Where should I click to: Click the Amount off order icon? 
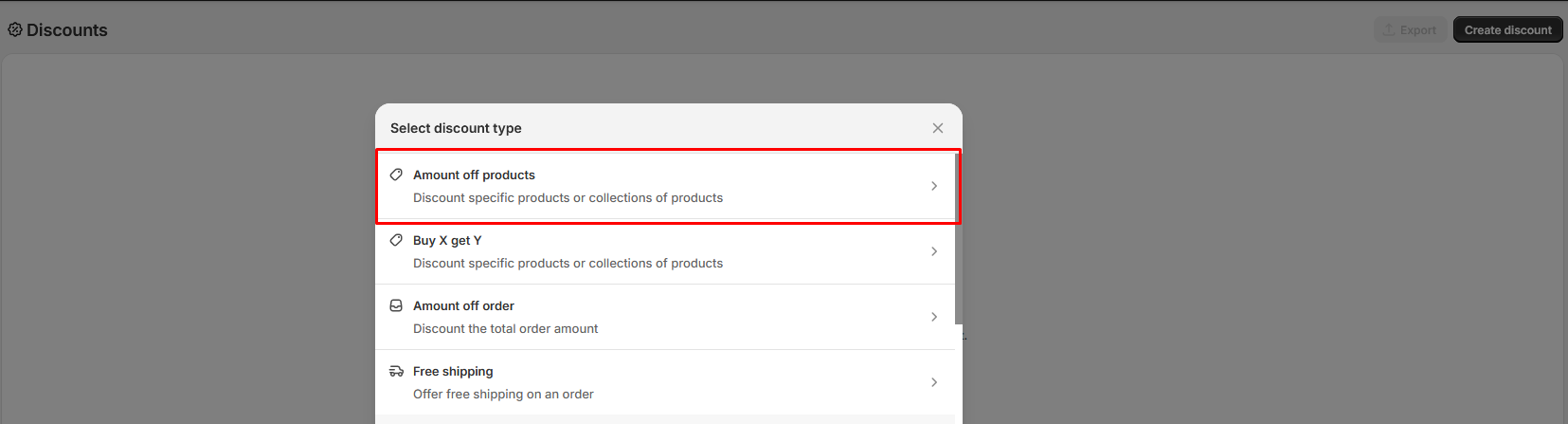396,305
